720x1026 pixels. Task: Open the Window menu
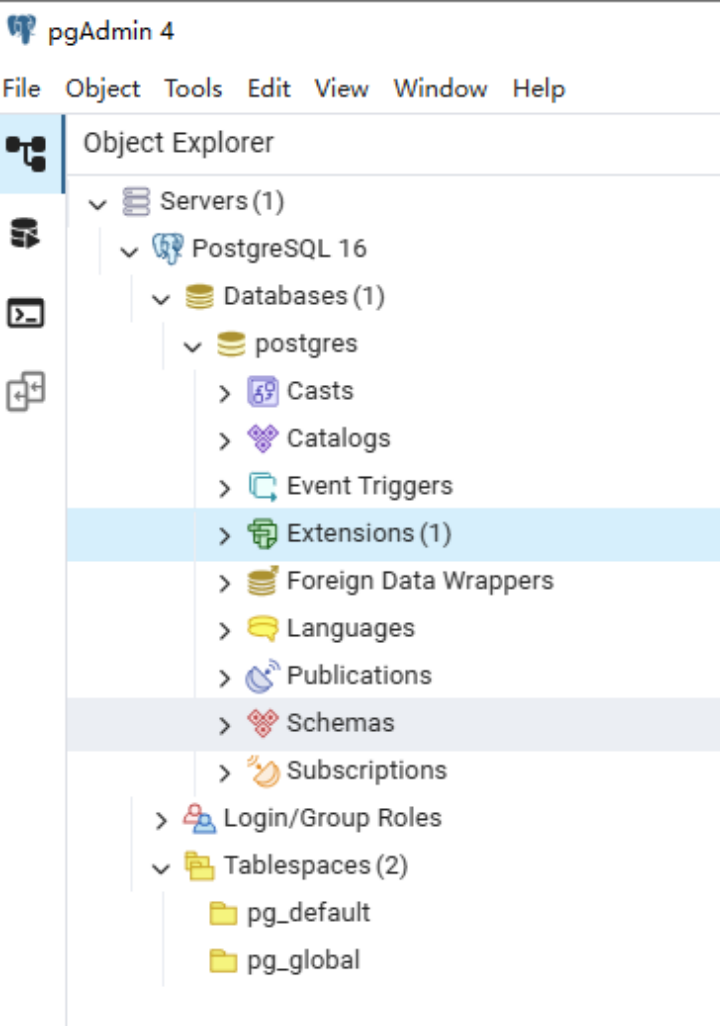[x=440, y=88]
